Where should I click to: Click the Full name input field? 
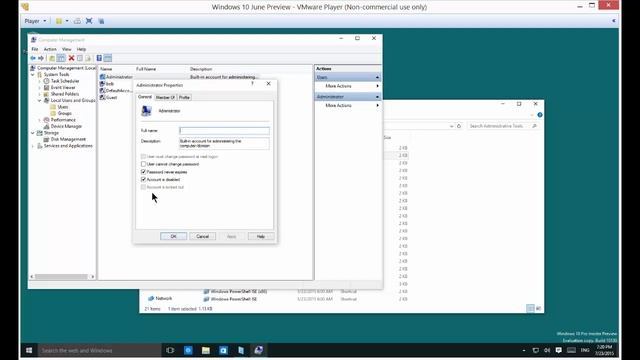[224, 131]
